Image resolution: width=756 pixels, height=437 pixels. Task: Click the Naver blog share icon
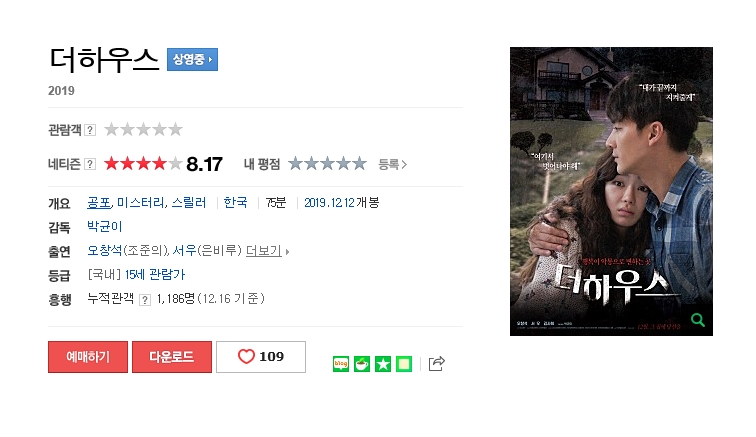341,364
